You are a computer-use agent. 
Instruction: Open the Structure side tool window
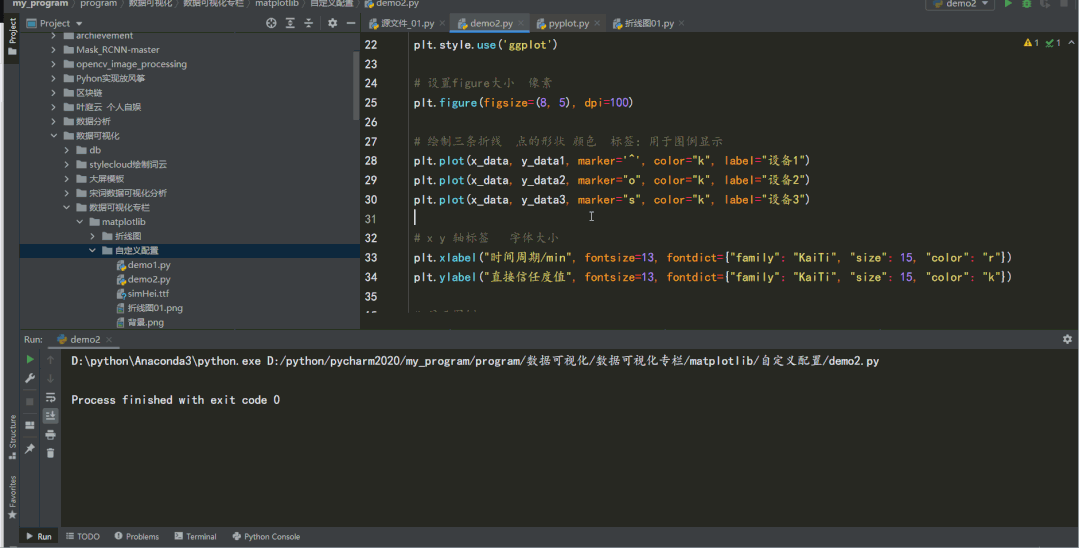12,437
